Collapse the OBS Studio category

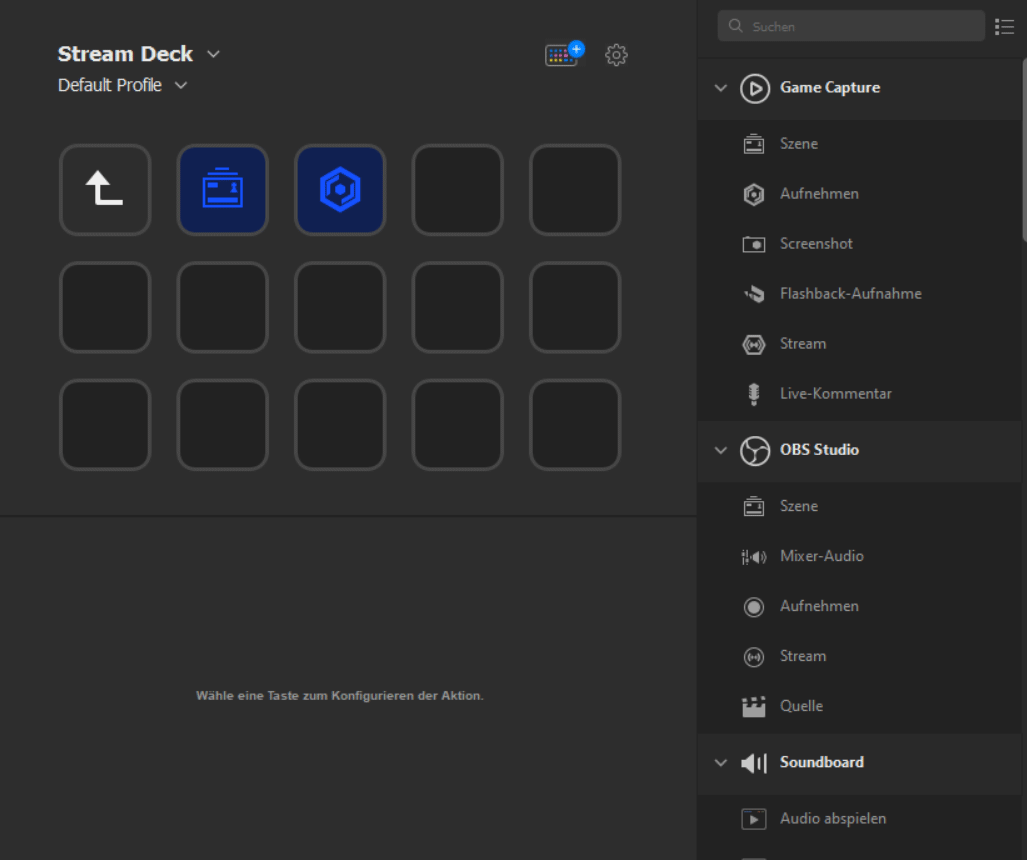pos(721,450)
